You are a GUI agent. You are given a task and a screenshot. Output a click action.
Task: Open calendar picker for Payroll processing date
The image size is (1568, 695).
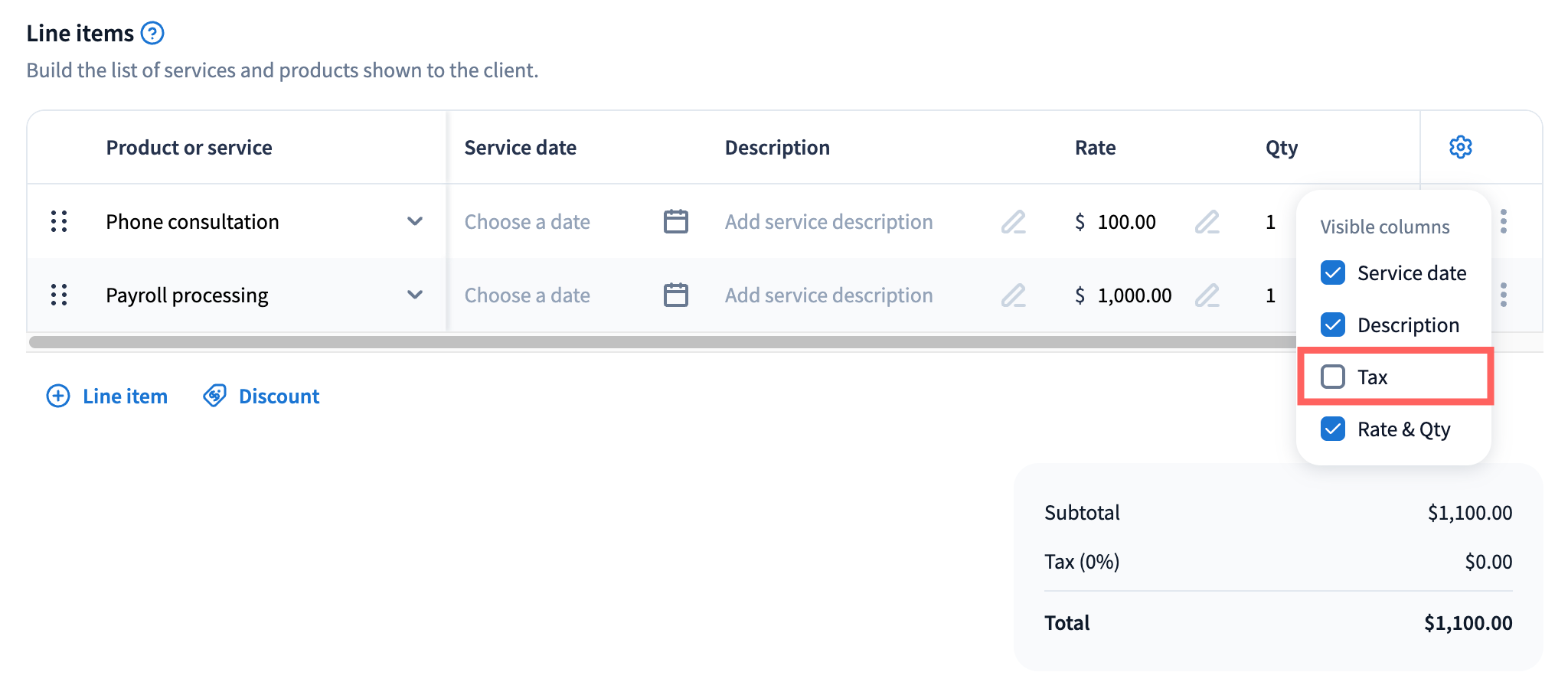(x=675, y=295)
